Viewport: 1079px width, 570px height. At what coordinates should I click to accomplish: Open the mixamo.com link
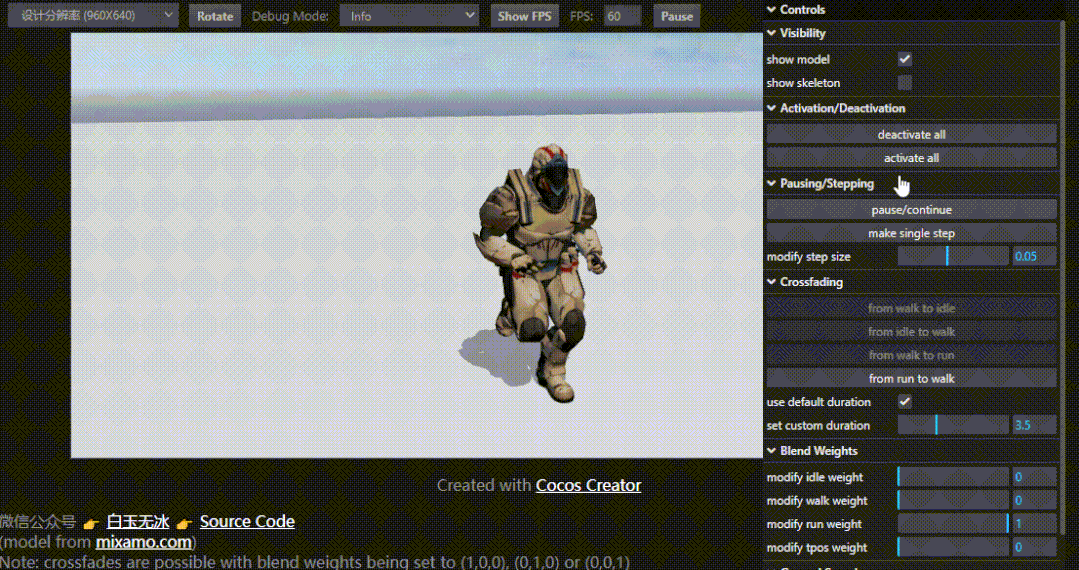point(144,542)
